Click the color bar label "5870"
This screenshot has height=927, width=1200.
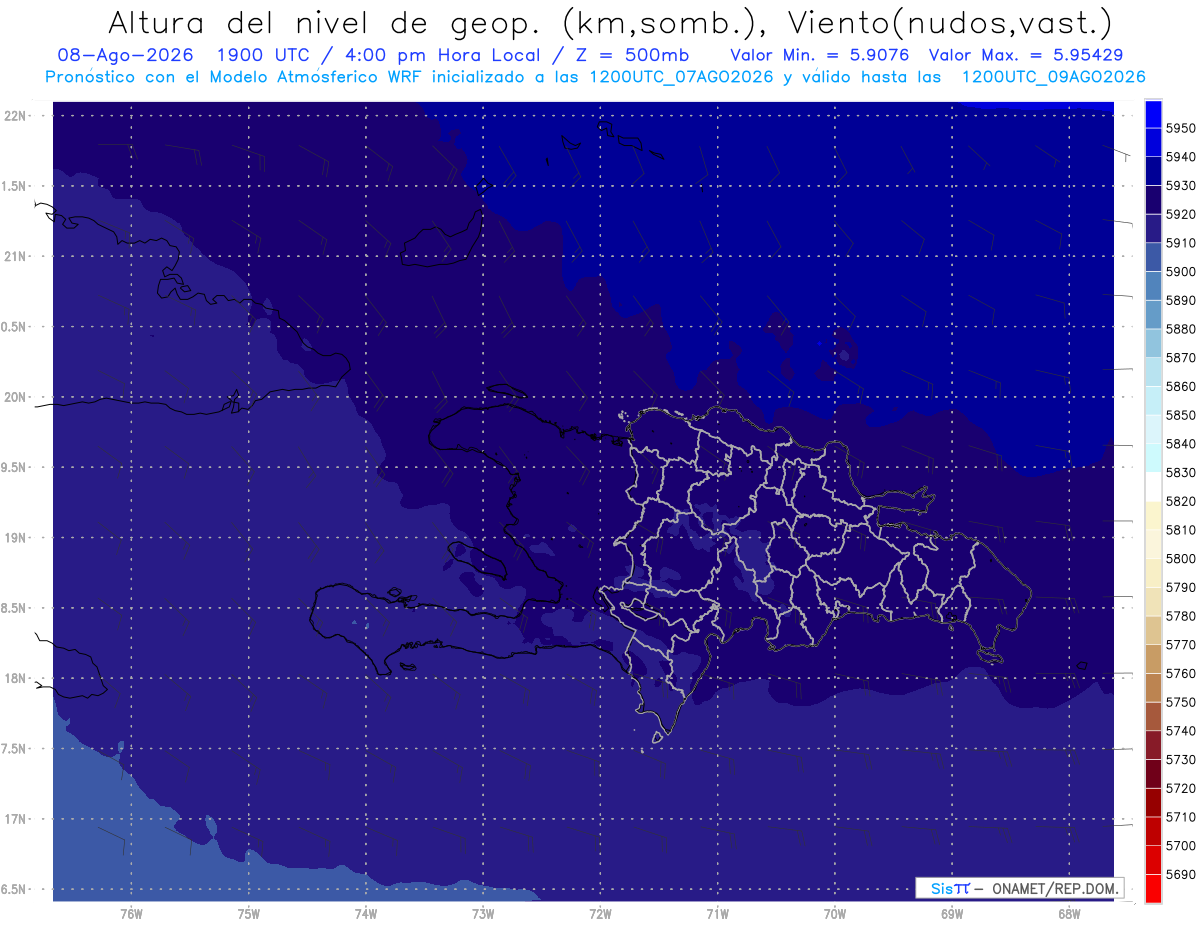pyautogui.click(x=1181, y=358)
